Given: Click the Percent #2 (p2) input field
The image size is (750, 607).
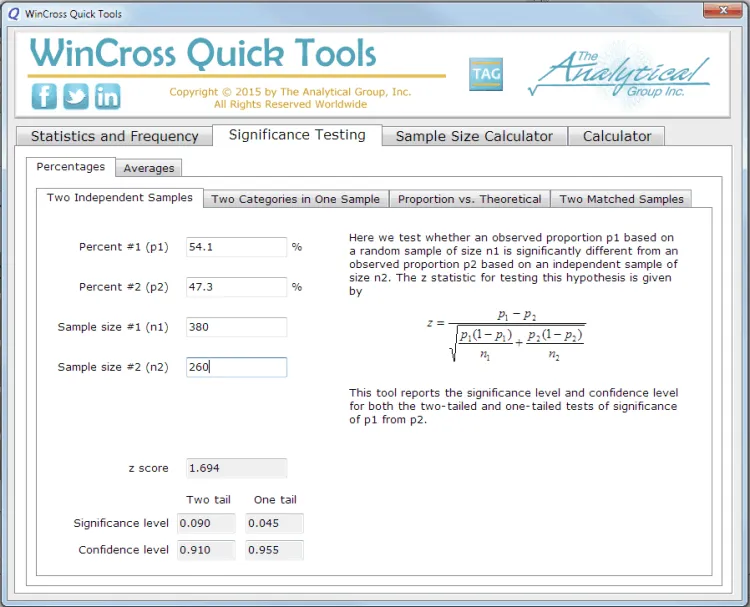Looking at the screenshot, I should point(236,287).
